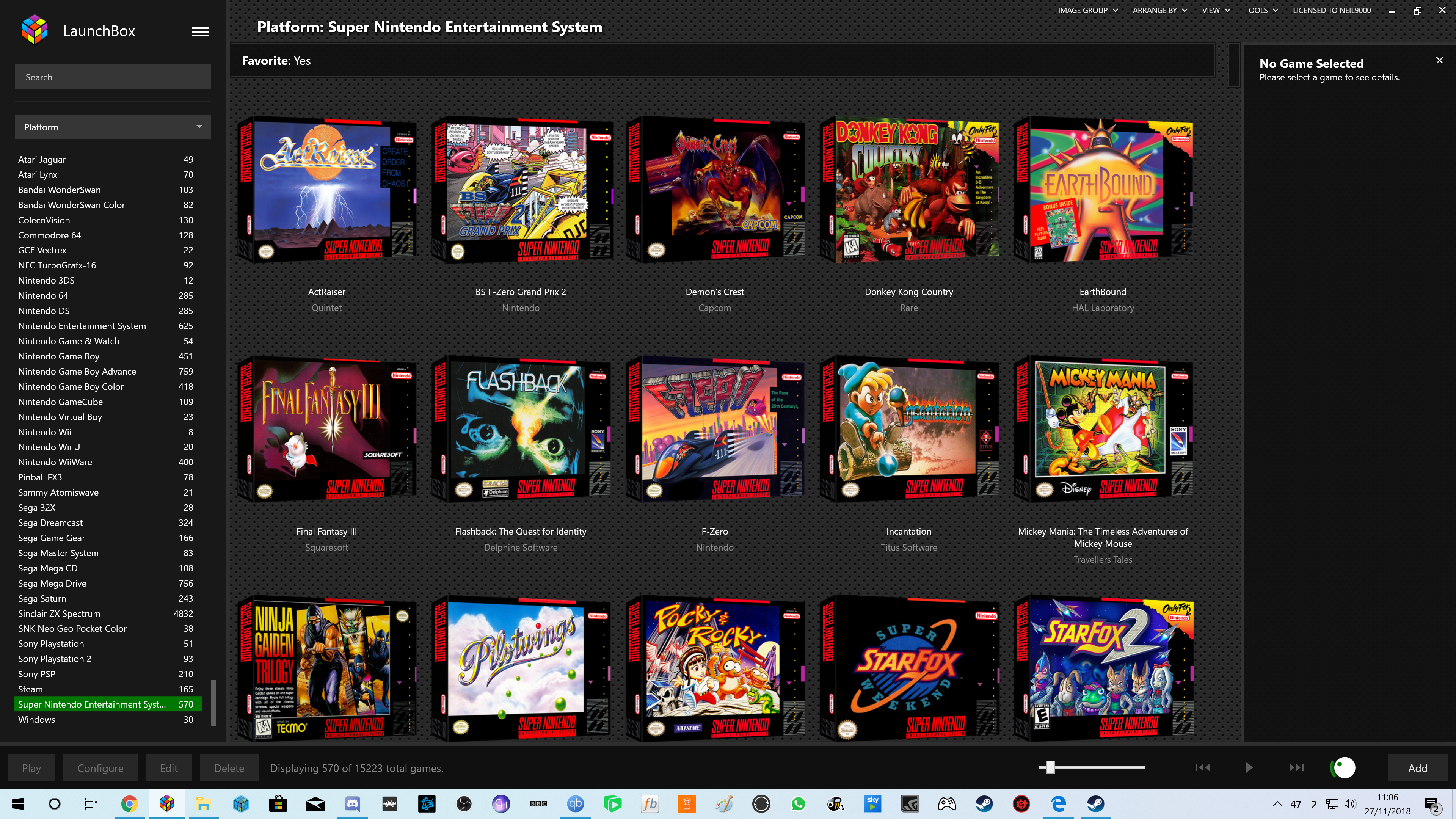Click the Configure button
The height and width of the screenshot is (819, 1456).
(x=100, y=767)
